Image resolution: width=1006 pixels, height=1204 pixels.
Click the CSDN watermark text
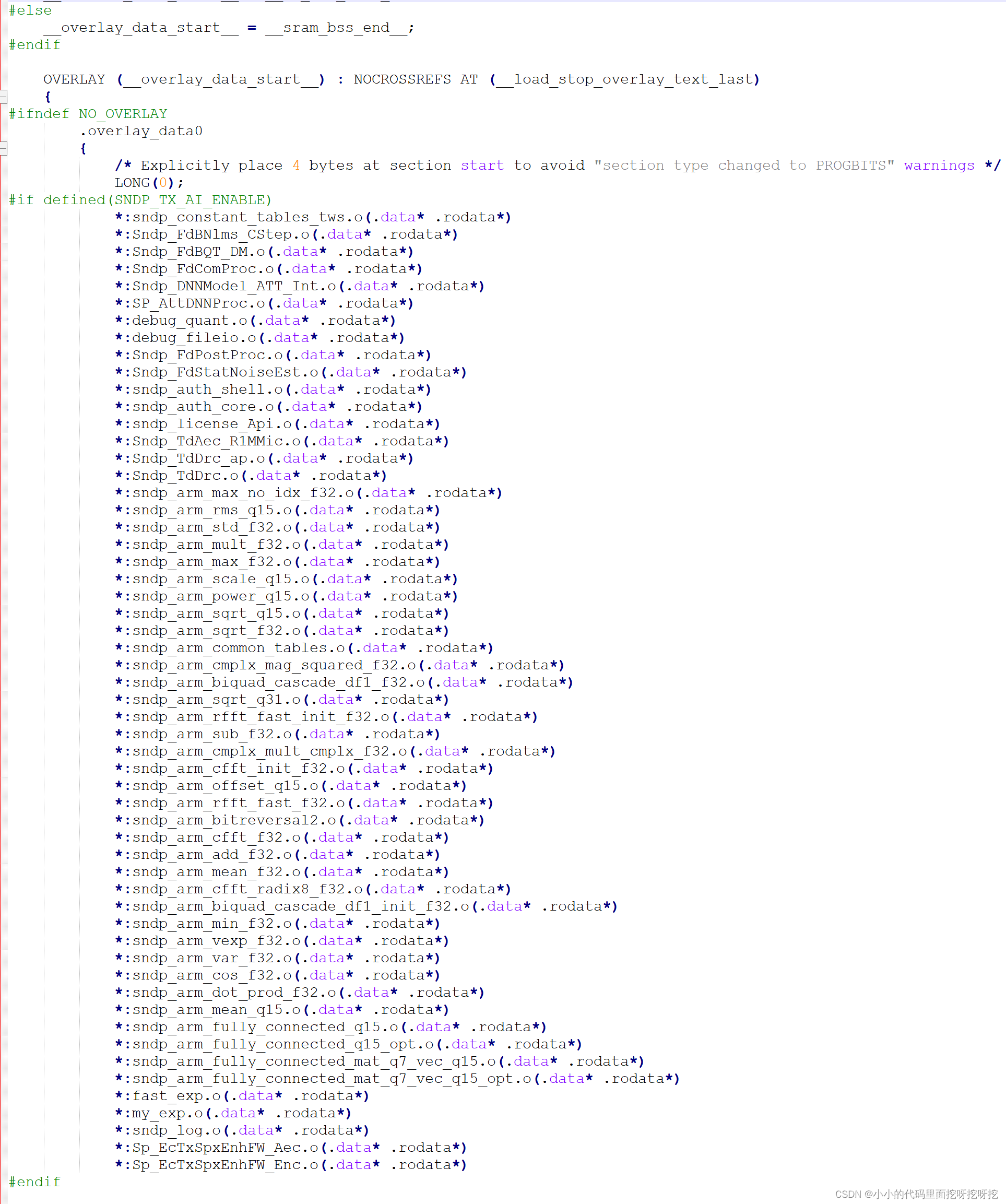[916, 1194]
